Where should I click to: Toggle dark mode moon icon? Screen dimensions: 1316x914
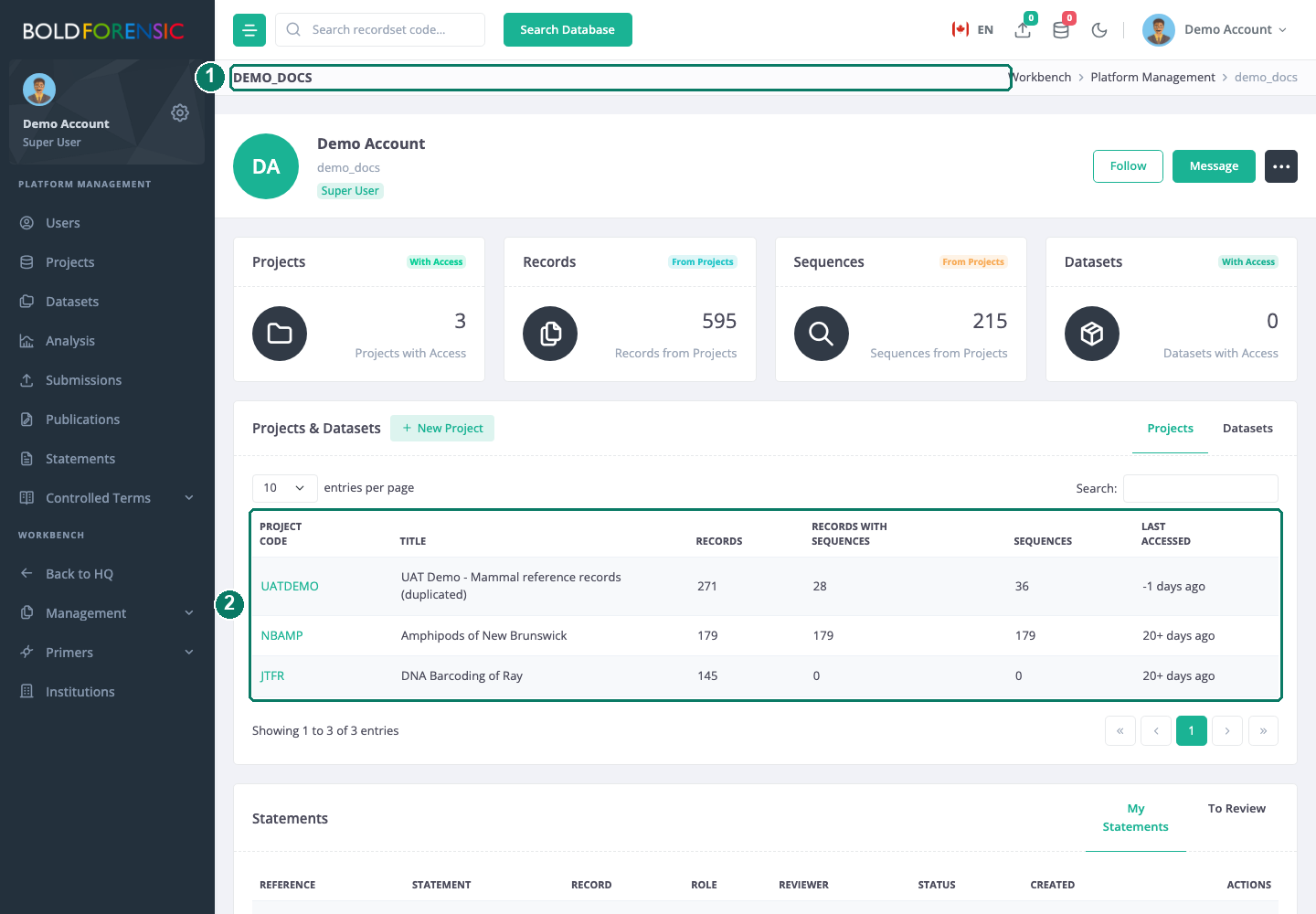point(1099,30)
